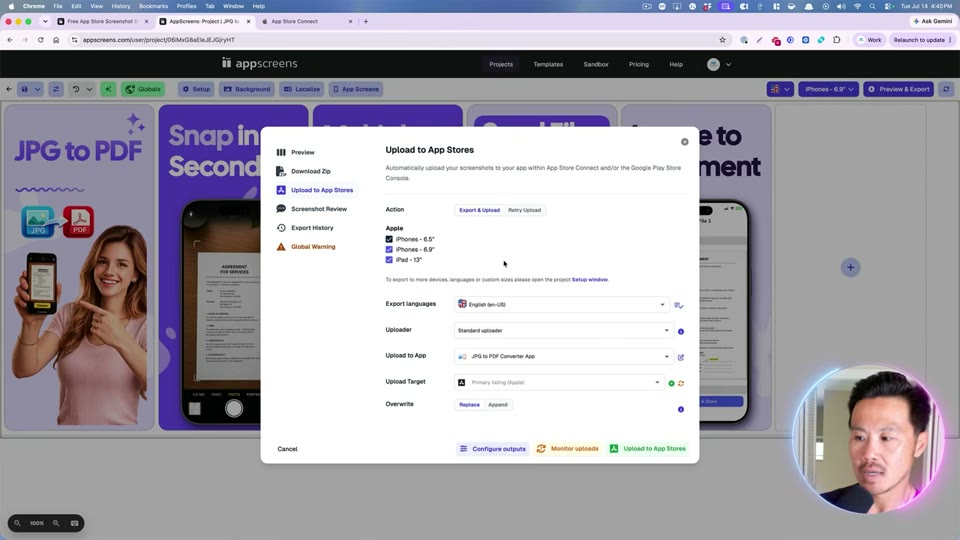This screenshot has width=960, height=540.
Task: Open the Setup toolbar button
Action: tap(196, 89)
